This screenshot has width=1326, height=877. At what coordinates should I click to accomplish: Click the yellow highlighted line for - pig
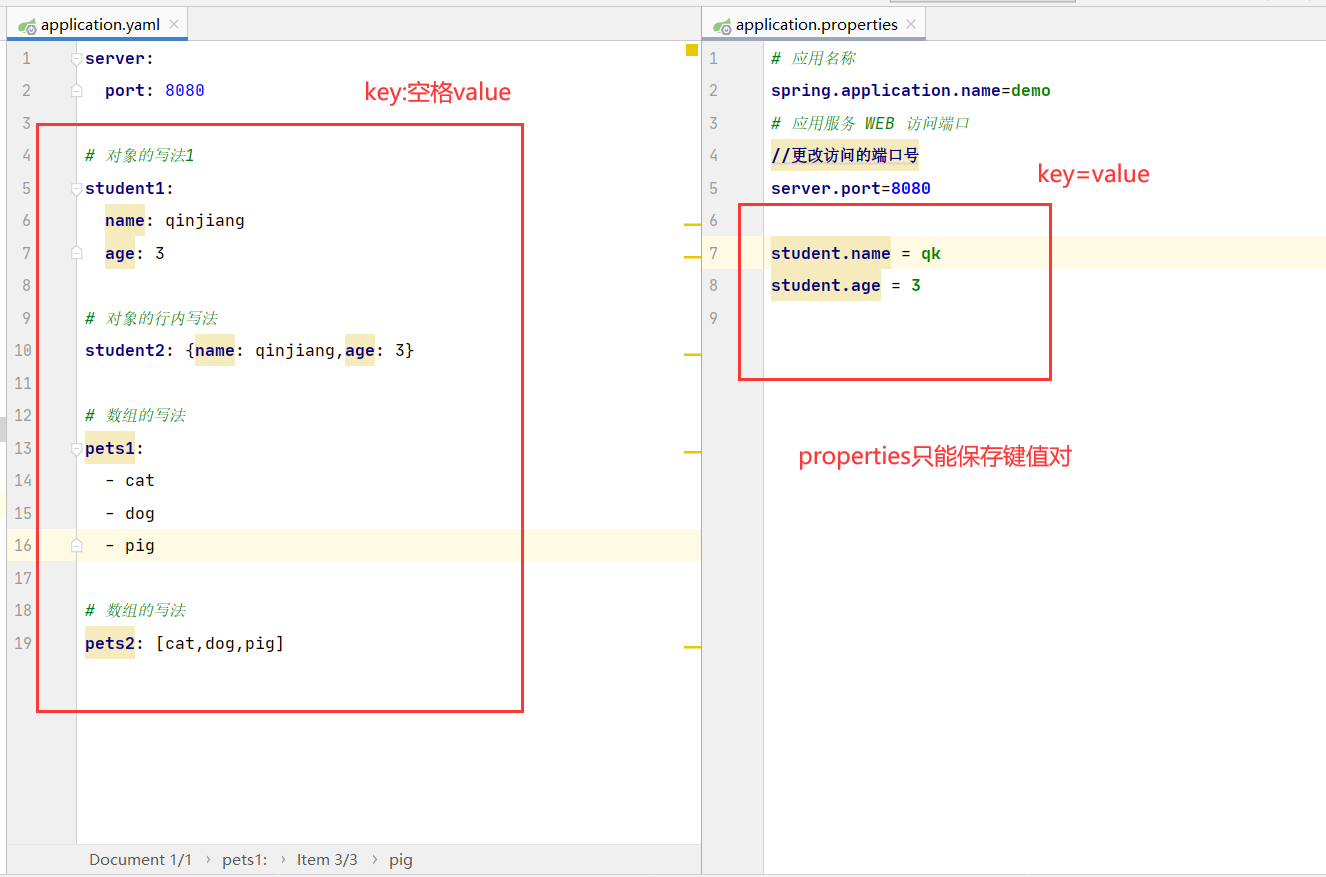[139, 545]
